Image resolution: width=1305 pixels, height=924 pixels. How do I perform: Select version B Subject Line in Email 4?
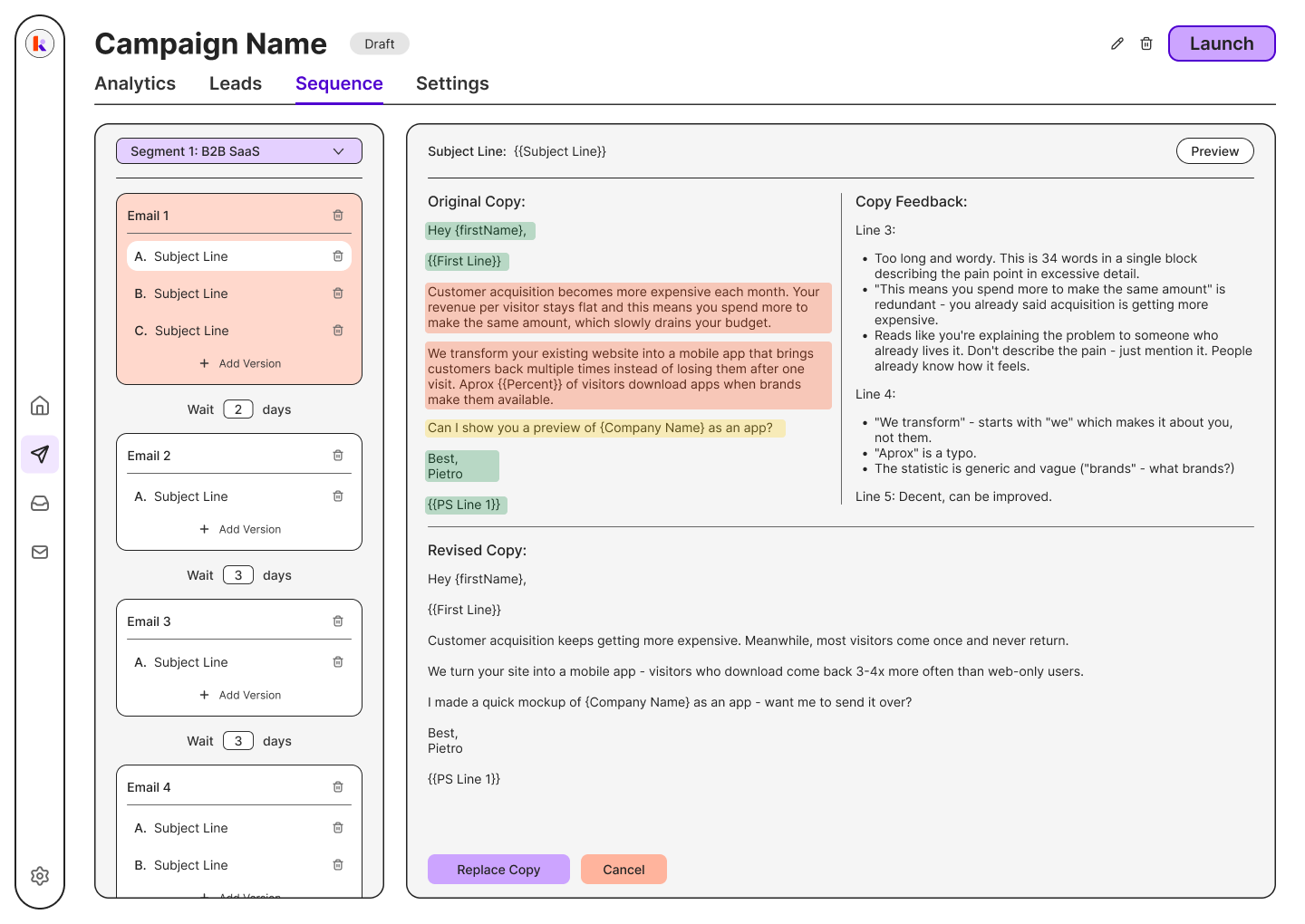coord(239,865)
